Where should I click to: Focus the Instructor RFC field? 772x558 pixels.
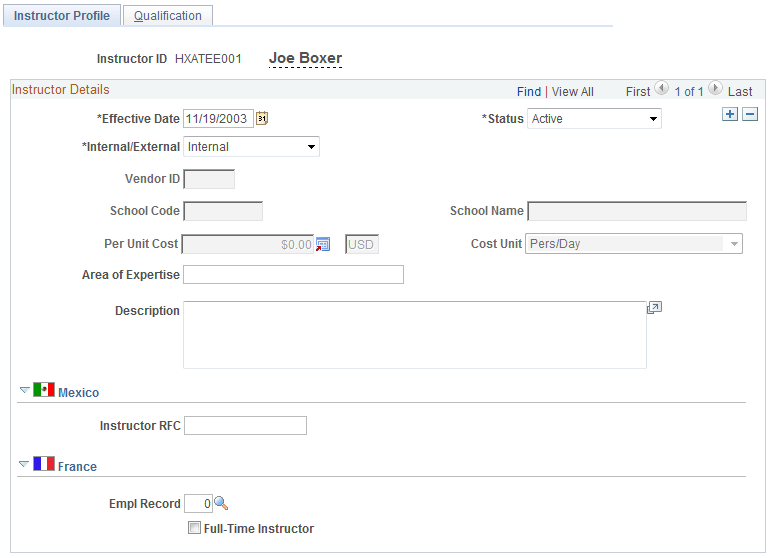(245, 426)
